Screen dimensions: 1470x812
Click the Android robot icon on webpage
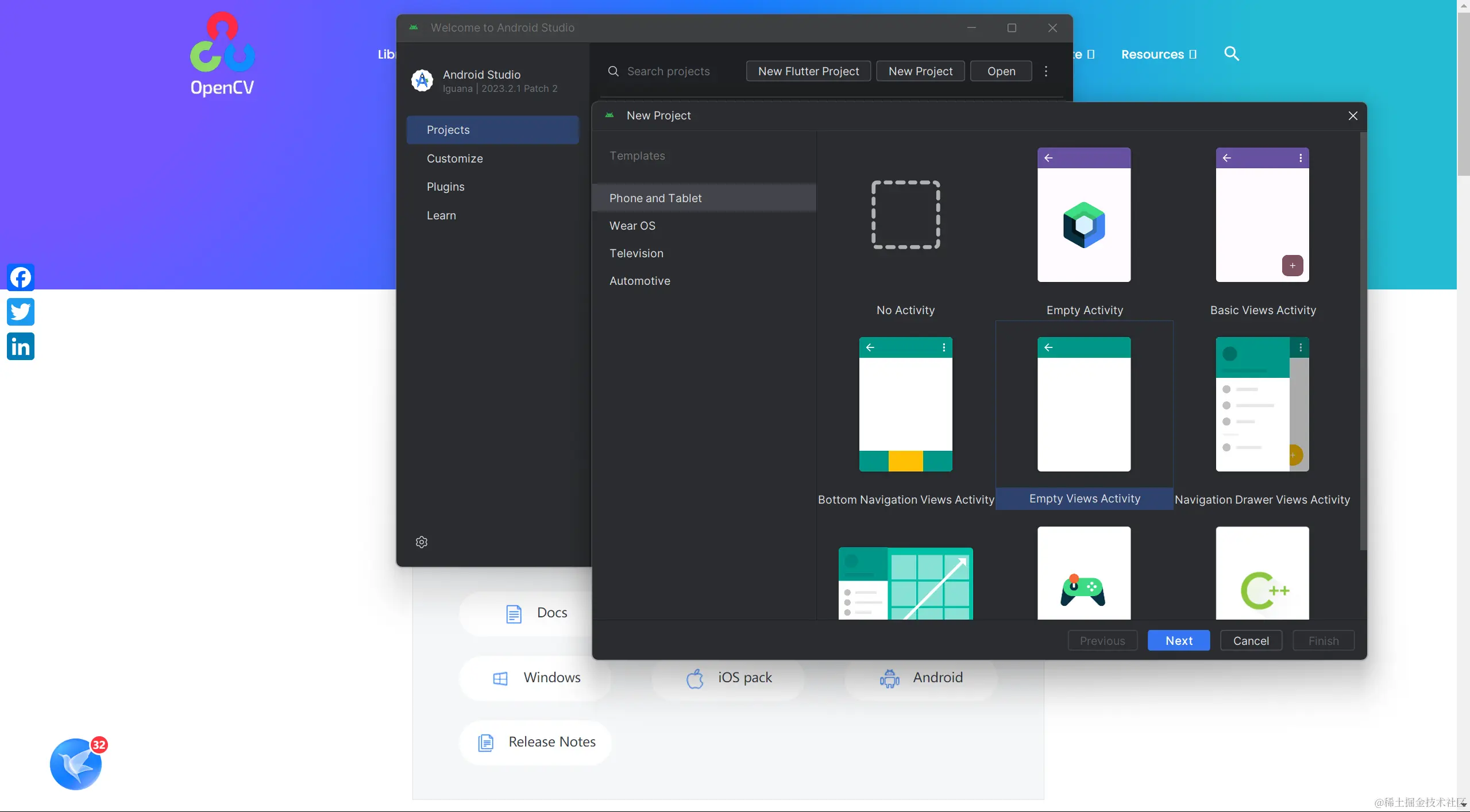tap(889, 678)
